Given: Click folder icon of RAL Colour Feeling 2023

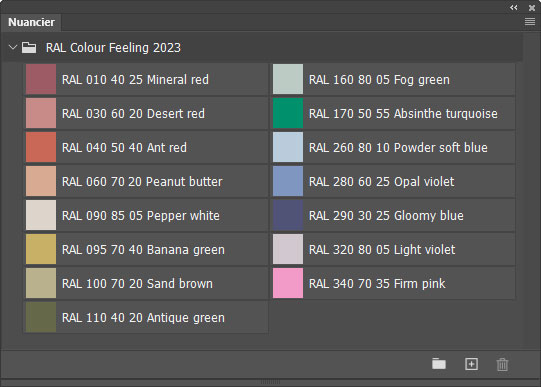Looking at the screenshot, I should (x=29, y=47).
